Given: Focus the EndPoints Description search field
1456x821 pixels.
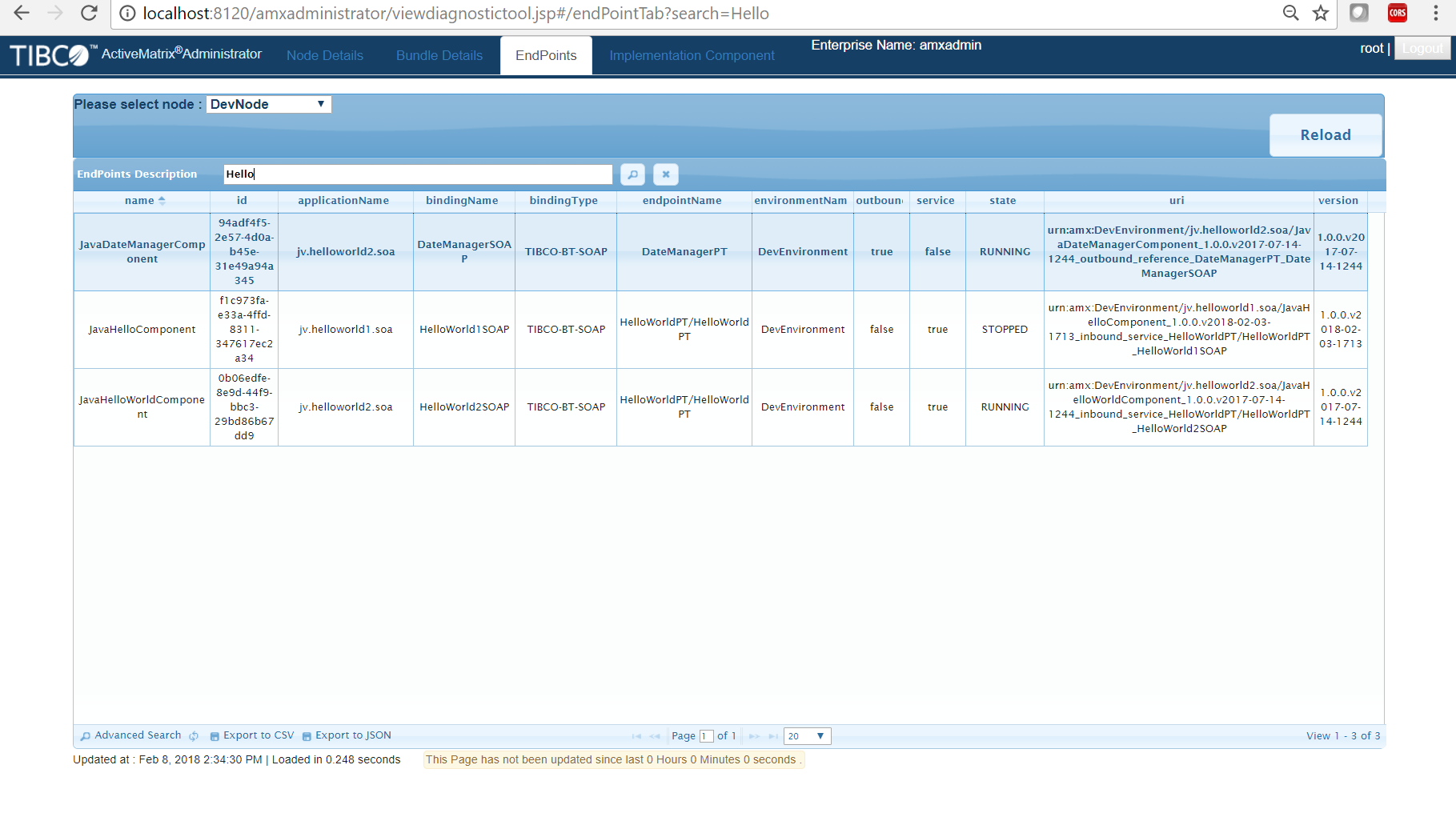Looking at the screenshot, I should click(417, 174).
